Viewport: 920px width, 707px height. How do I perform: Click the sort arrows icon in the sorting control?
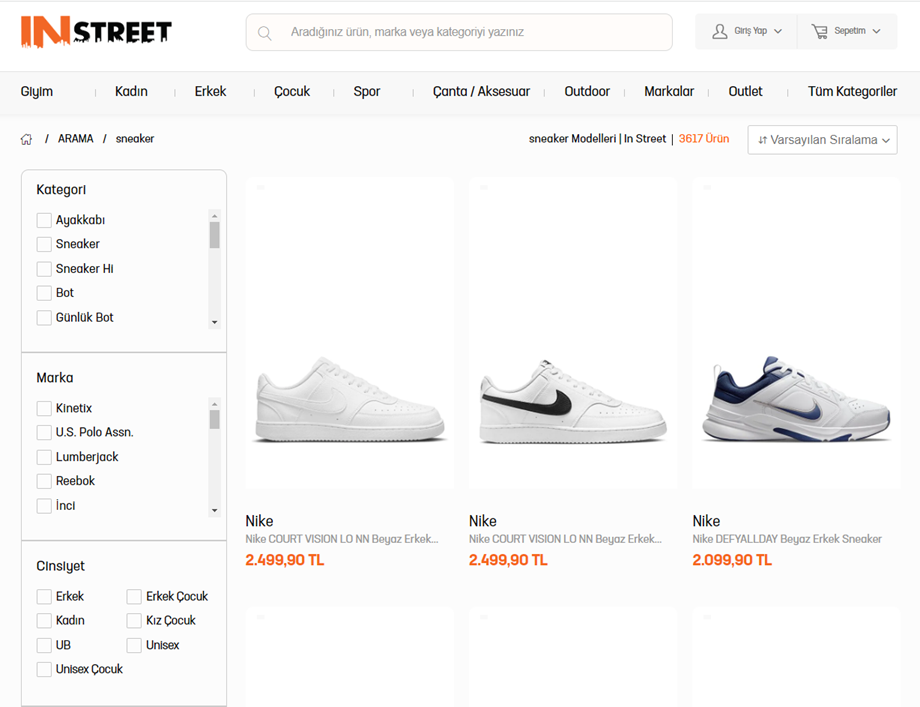[x=762, y=140]
